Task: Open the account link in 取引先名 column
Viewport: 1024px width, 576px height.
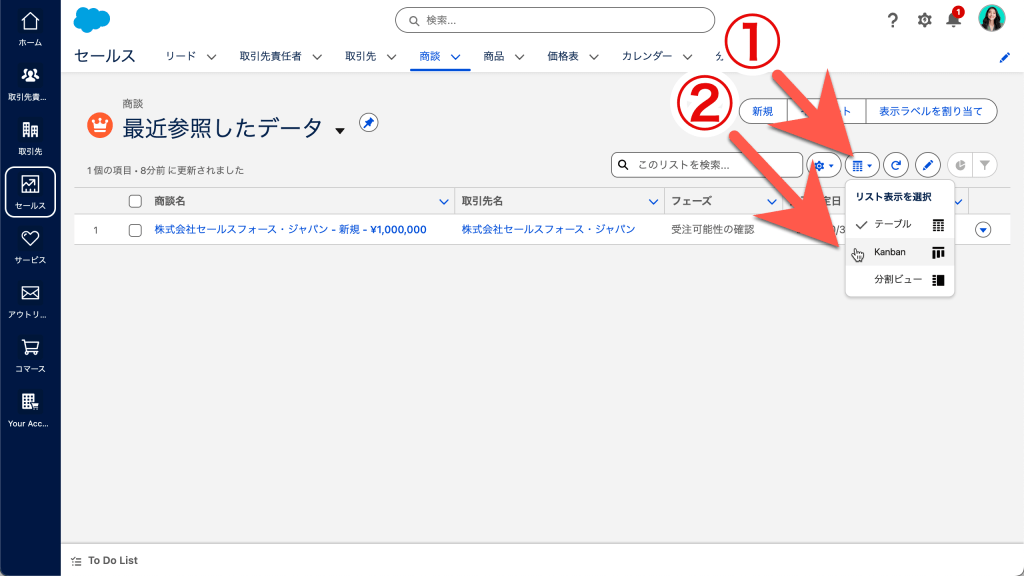Action: point(548,229)
